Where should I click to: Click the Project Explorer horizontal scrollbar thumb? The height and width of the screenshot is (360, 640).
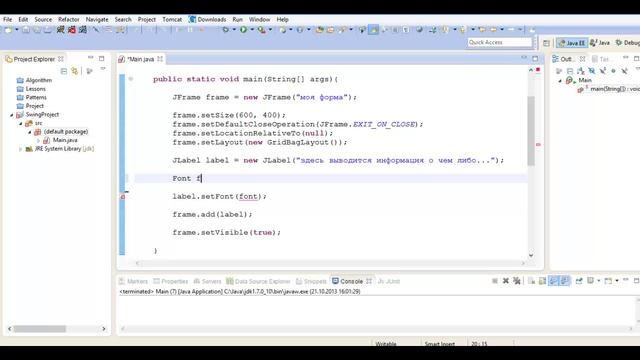coord(40,329)
